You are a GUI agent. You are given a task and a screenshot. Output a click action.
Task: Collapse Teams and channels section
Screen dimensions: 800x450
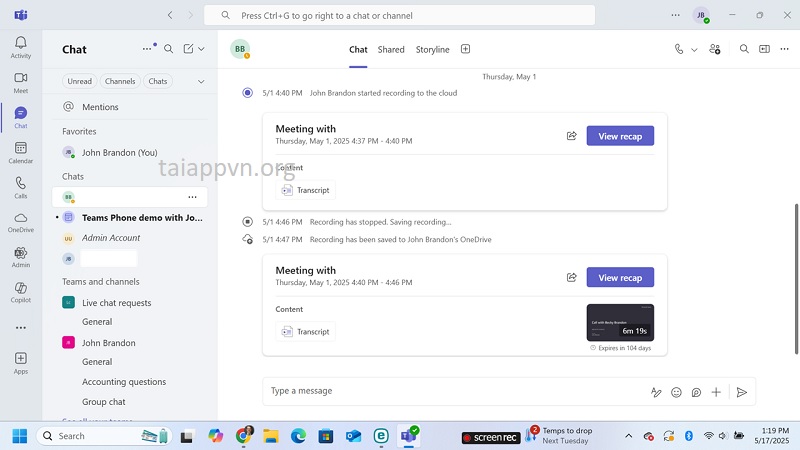point(101,282)
